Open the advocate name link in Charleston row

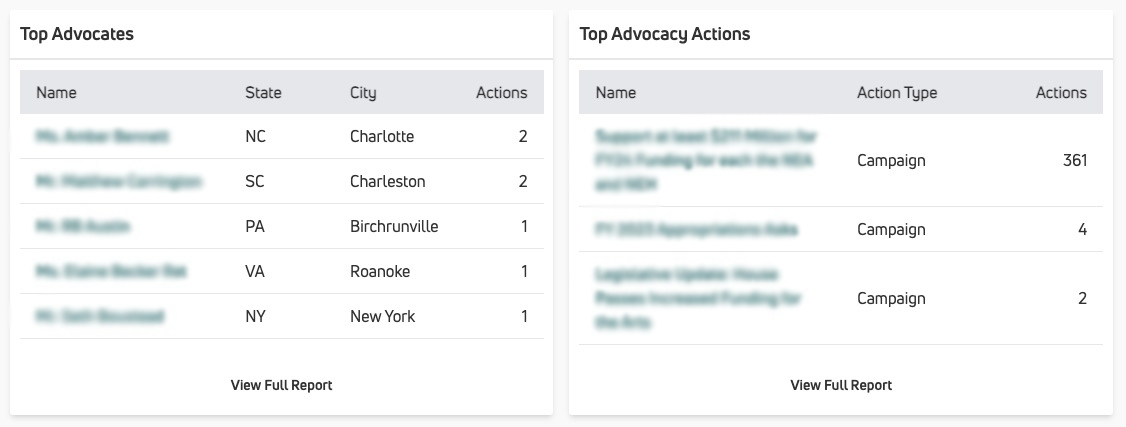pos(118,182)
